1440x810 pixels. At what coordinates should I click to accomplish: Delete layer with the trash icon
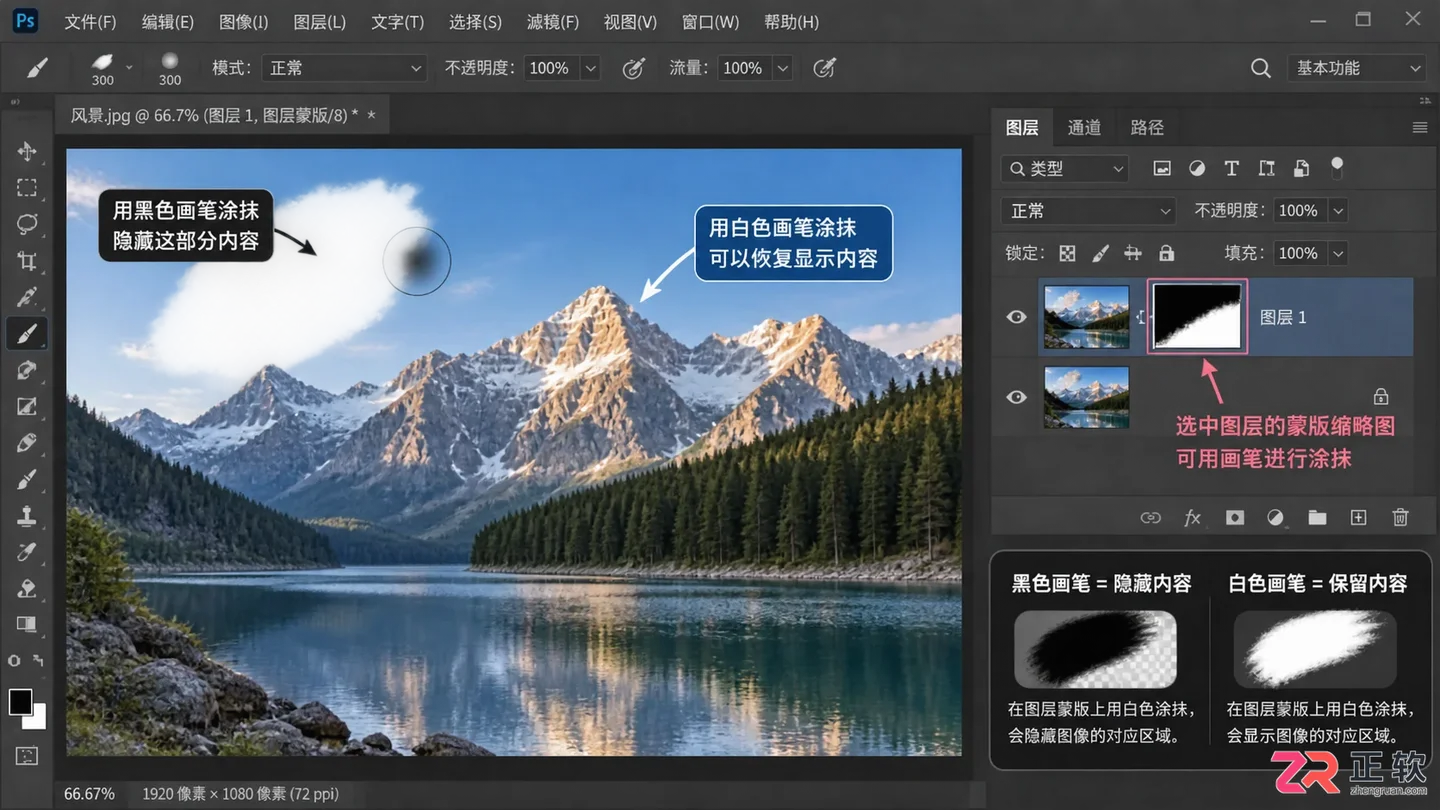[x=1400, y=517]
